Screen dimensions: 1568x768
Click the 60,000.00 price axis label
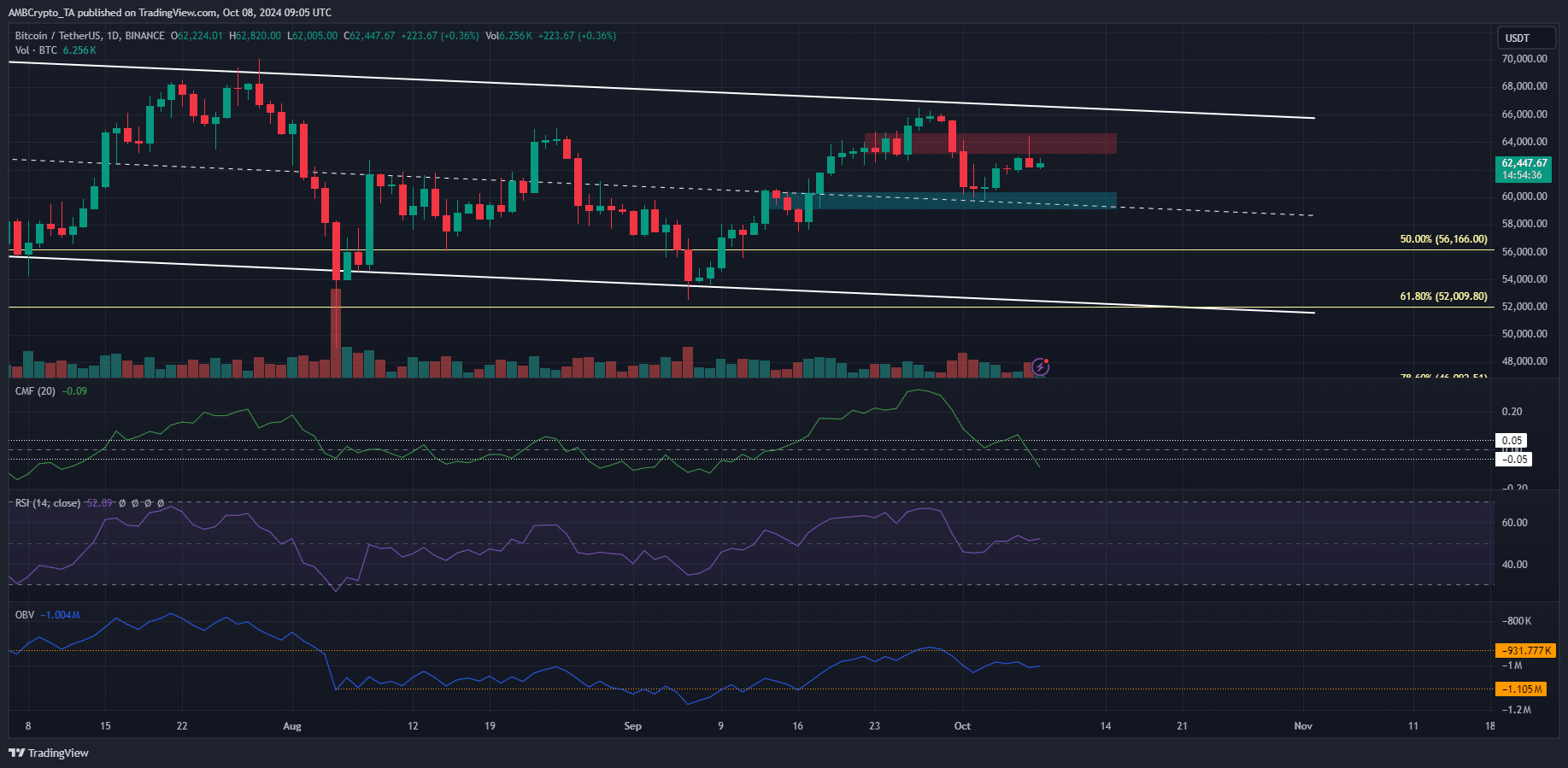1524,196
